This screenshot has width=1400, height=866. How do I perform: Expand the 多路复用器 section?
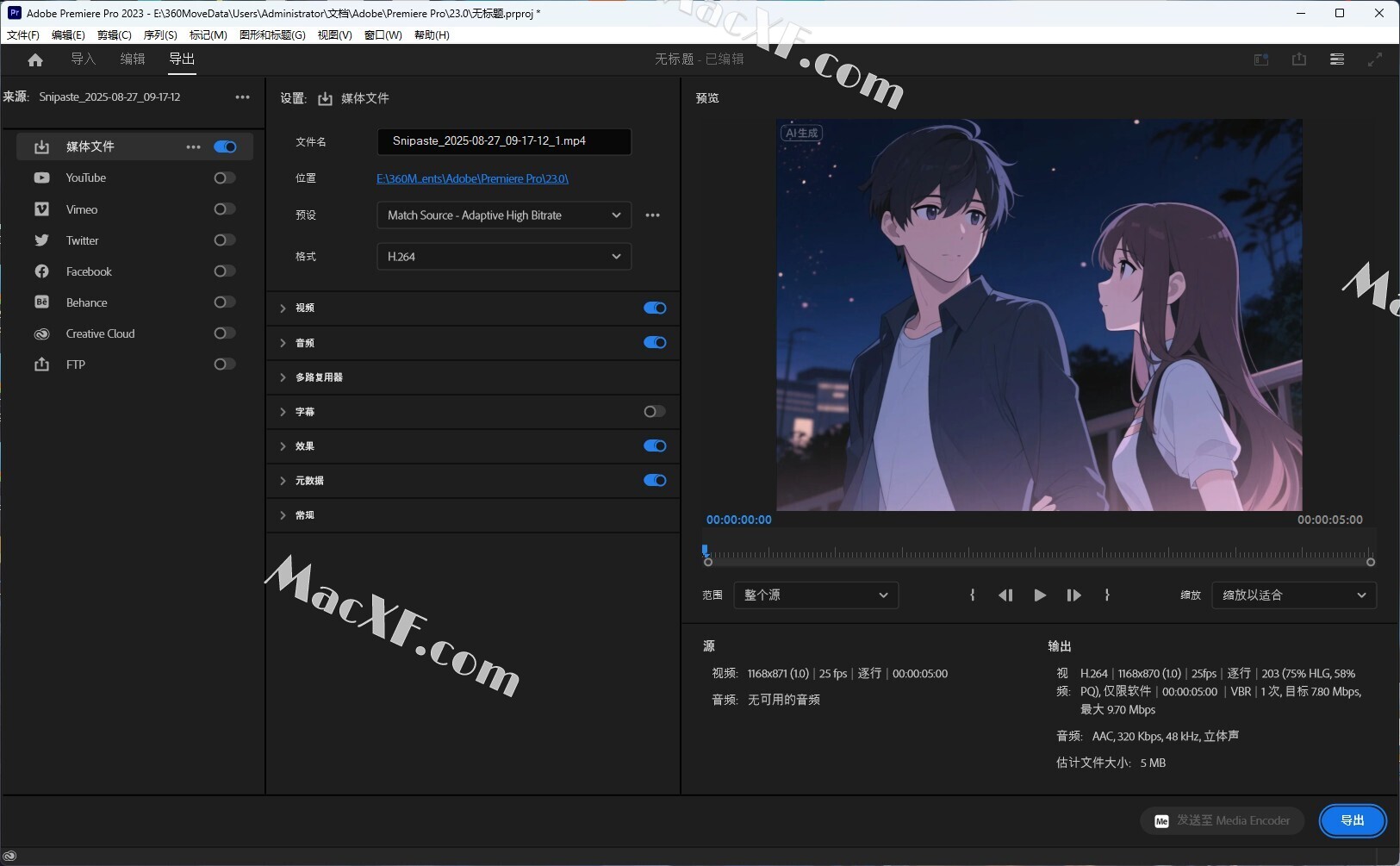[283, 377]
